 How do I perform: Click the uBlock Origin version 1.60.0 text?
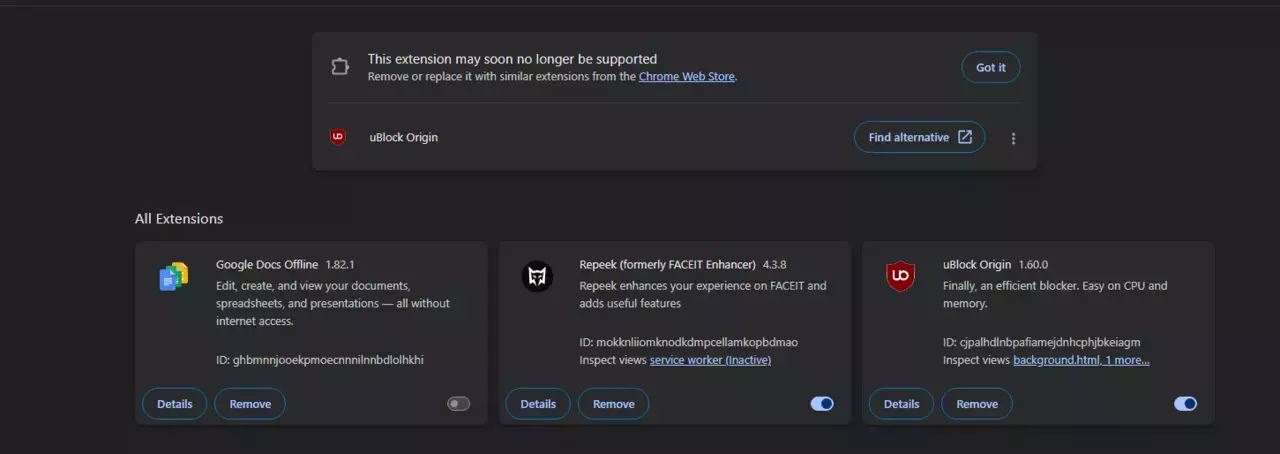1033,265
